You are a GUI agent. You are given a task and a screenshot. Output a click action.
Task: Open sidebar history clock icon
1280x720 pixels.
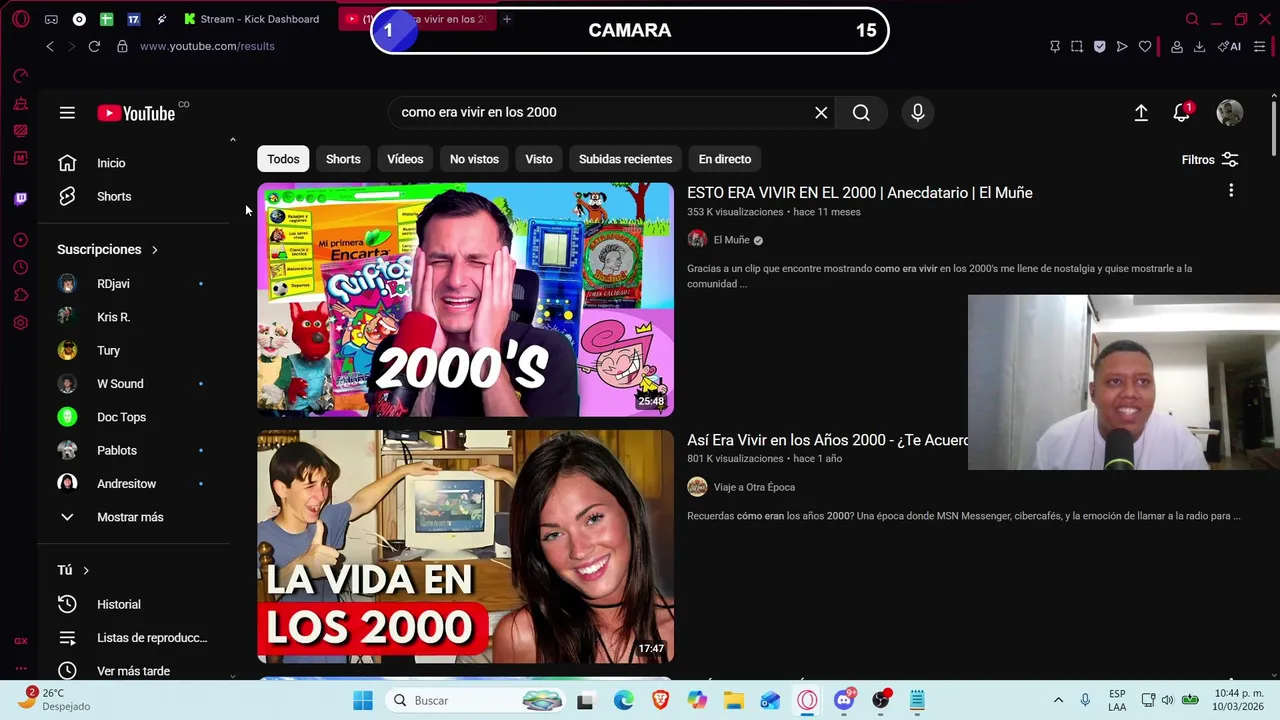[x=20, y=267]
